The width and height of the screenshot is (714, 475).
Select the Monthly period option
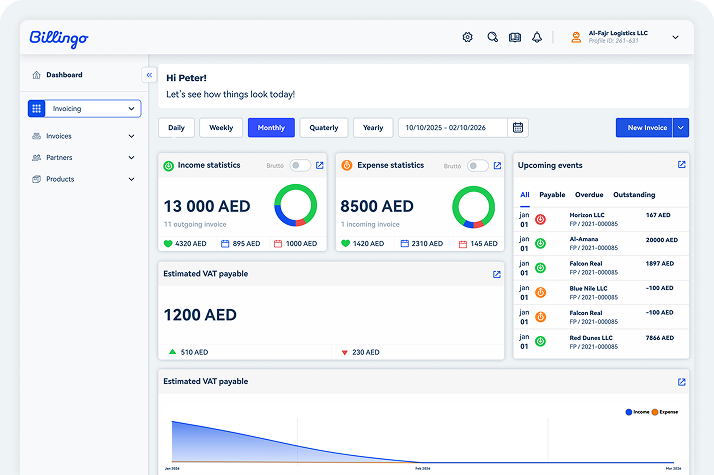coord(271,128)
